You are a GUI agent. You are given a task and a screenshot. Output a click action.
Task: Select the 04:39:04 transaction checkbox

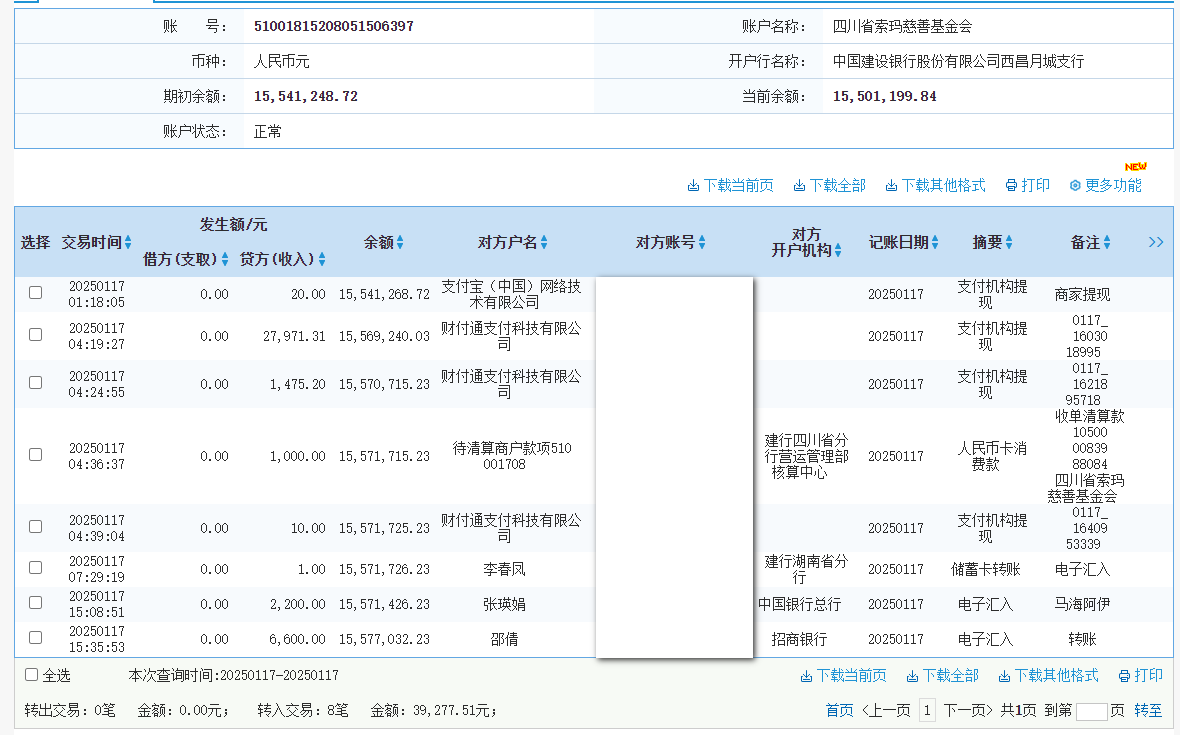point(35,527)
